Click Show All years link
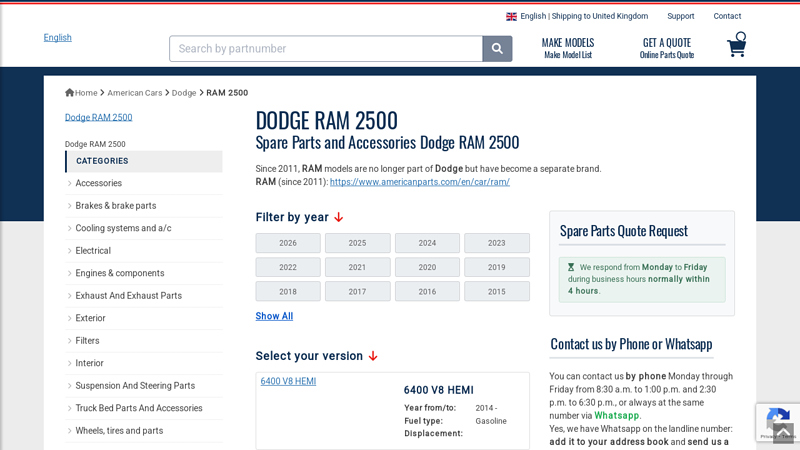The height and width of the screenshot is (450, 800). 274,316
